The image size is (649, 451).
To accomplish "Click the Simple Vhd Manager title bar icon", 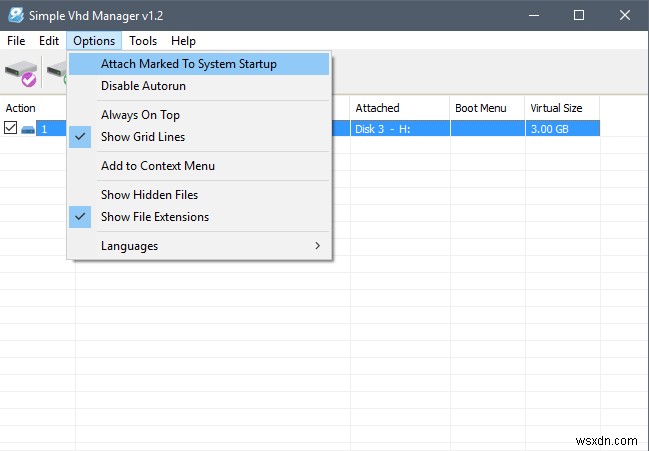I will click(16, 15).
